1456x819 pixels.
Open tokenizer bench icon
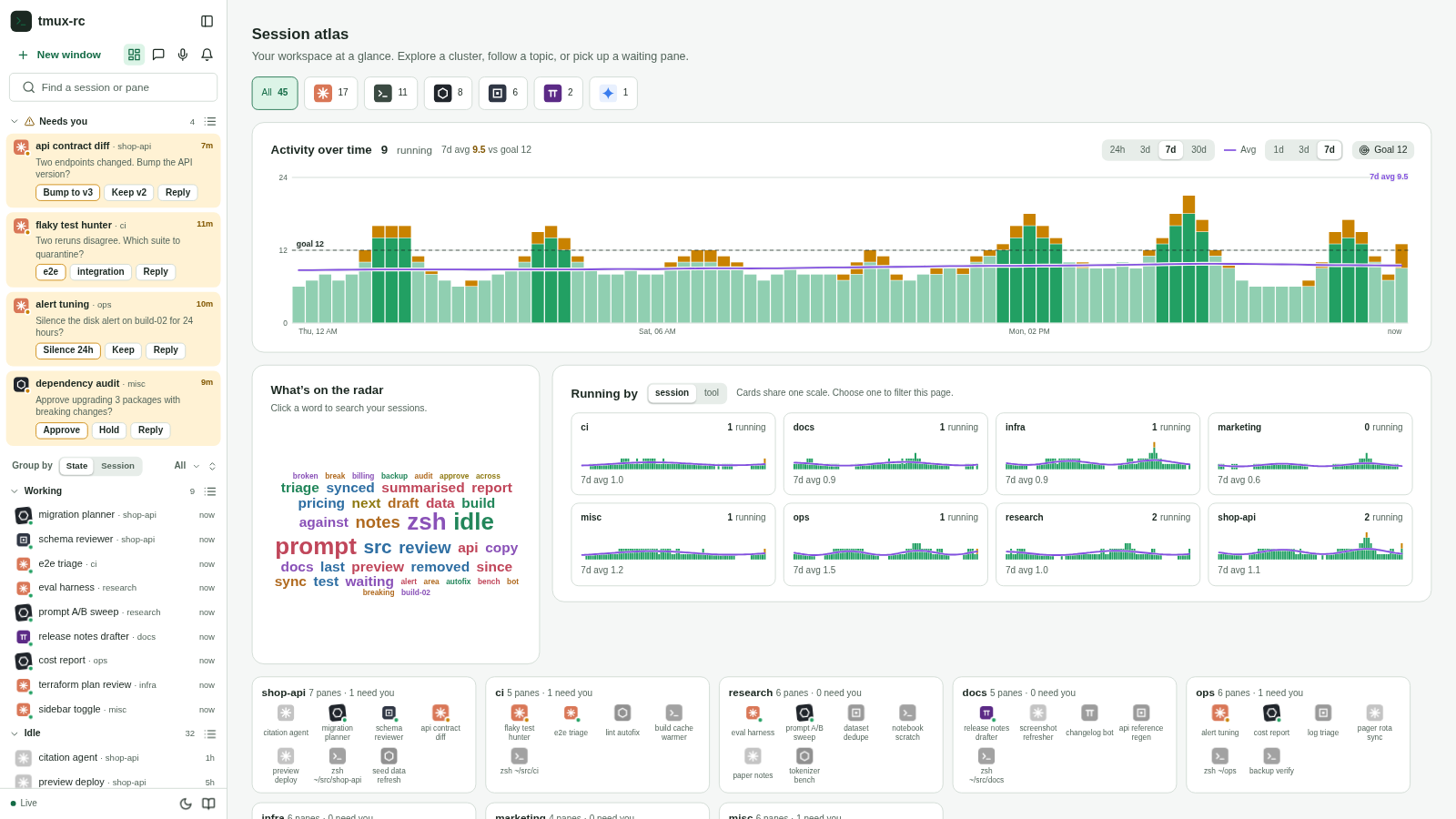click(x=804, y=756)
